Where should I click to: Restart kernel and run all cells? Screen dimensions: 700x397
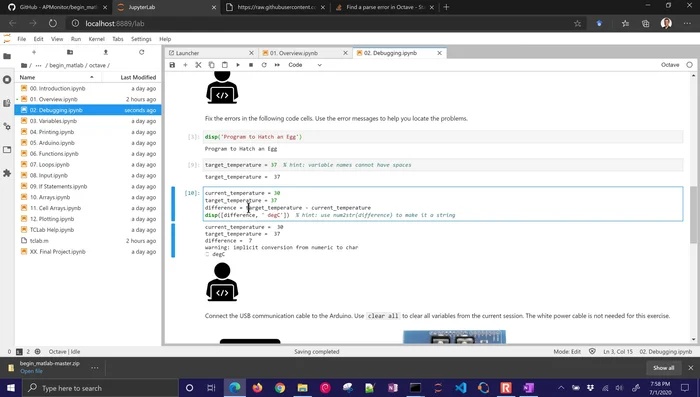pyautogui.click(x=277, y=65)
